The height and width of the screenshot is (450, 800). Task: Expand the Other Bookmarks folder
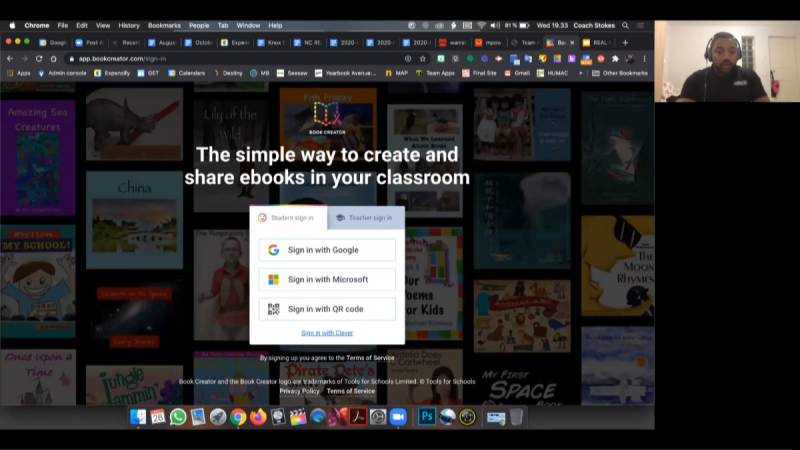click(620, 73)
